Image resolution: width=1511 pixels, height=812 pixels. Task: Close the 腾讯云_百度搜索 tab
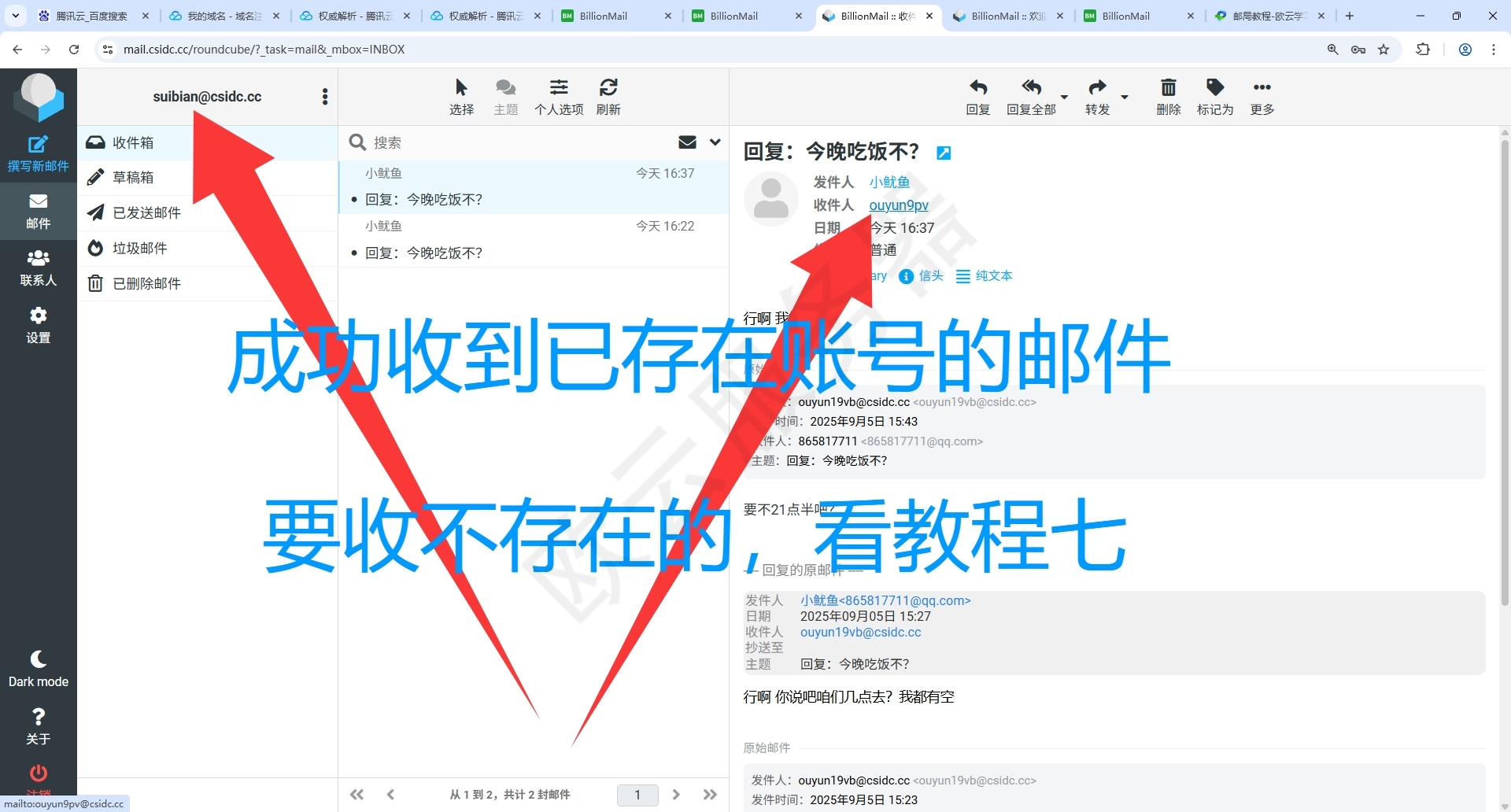(x=146, y=16)
